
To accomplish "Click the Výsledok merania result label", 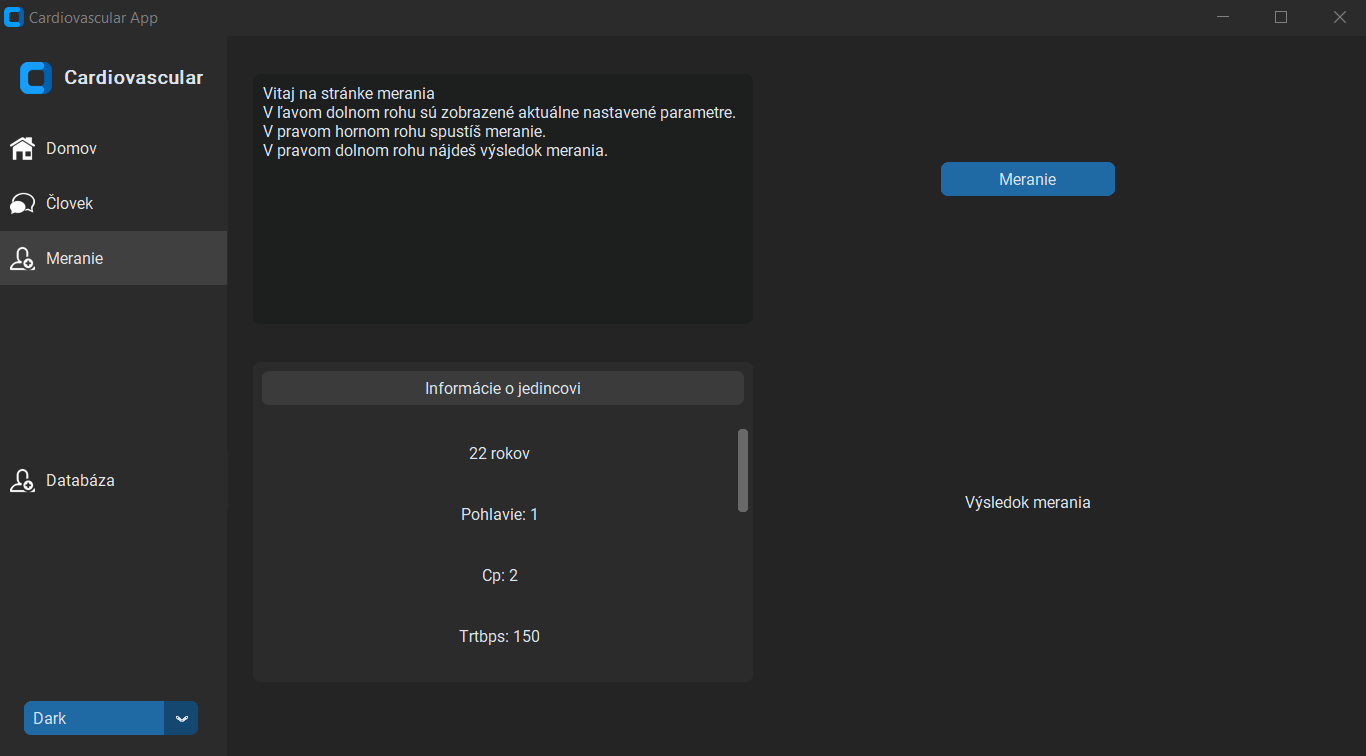I will [1028, 502].
